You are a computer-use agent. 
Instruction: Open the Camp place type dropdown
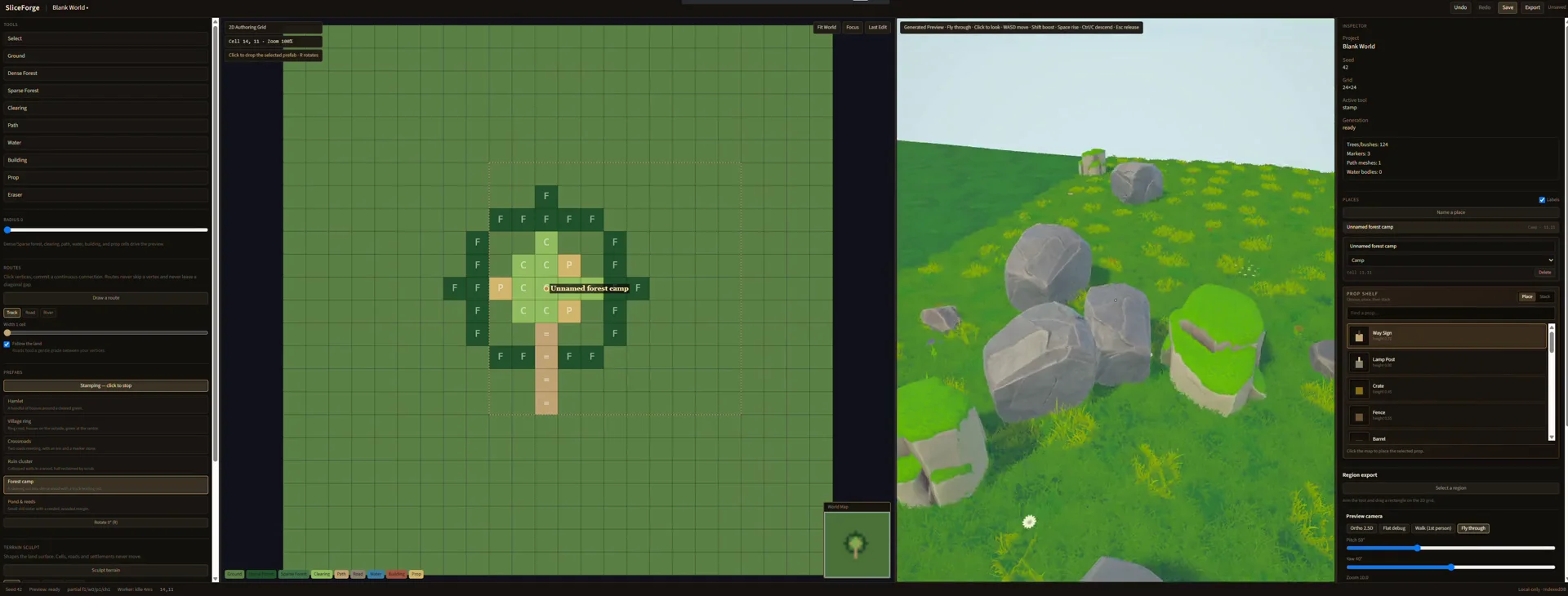tap(1450, 260)
